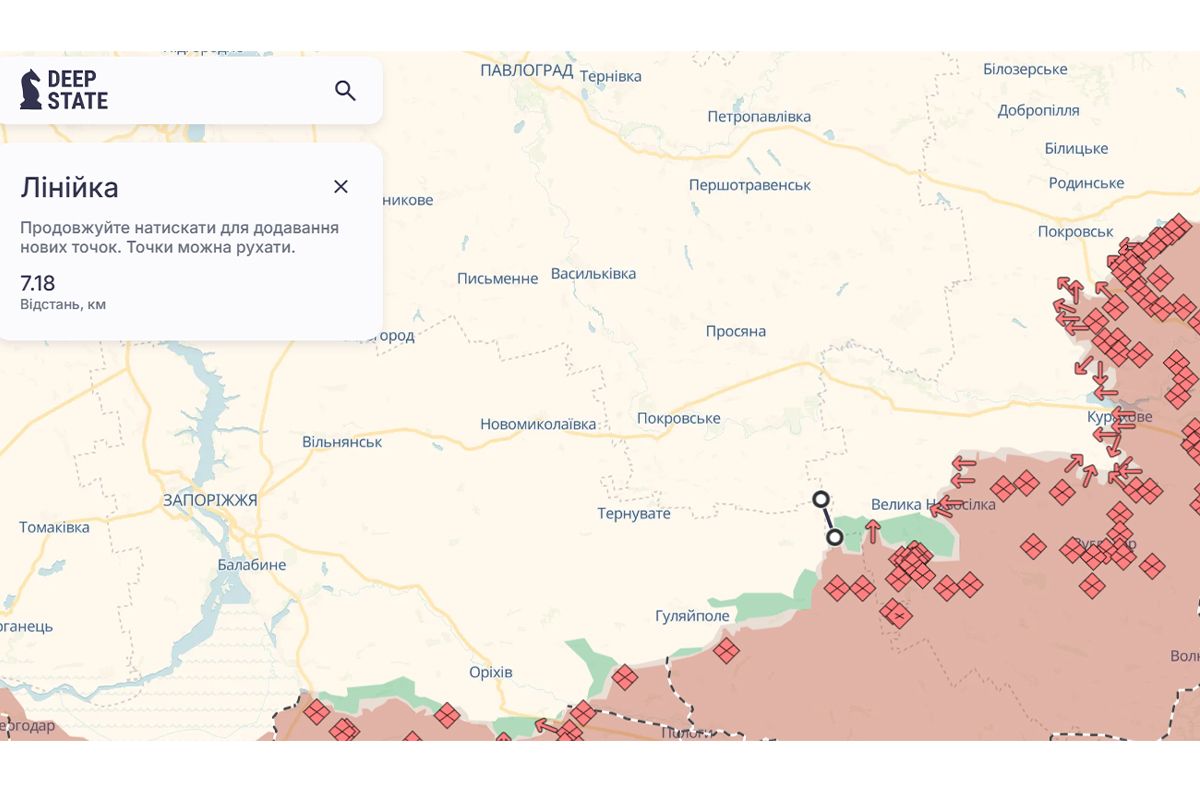Click the DeepState logo
This screenshot has width=1200, height=800.
click(64, 90)
